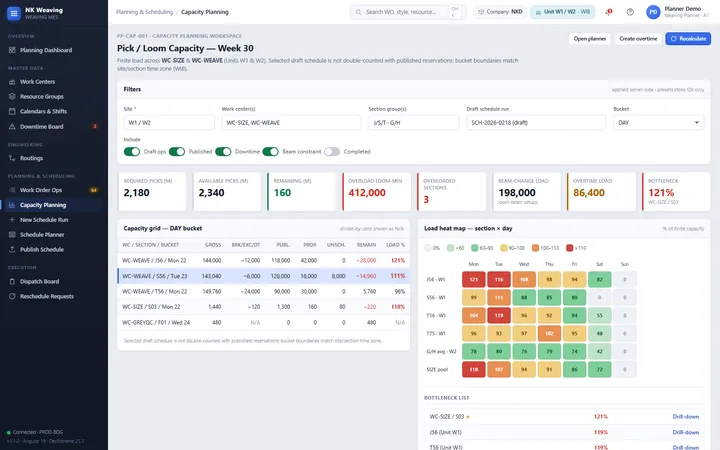Click the Overloaded Sections KPI card
720x450 pixels.
pos(451,191)
